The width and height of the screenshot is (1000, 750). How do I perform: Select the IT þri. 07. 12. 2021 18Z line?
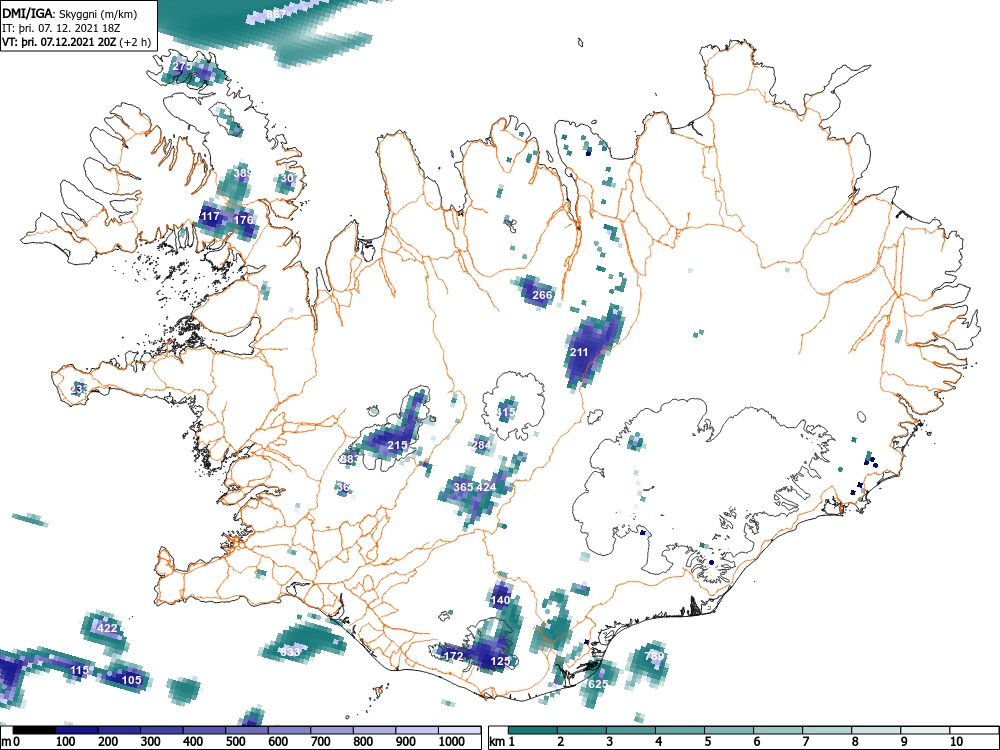click(61, 29)
